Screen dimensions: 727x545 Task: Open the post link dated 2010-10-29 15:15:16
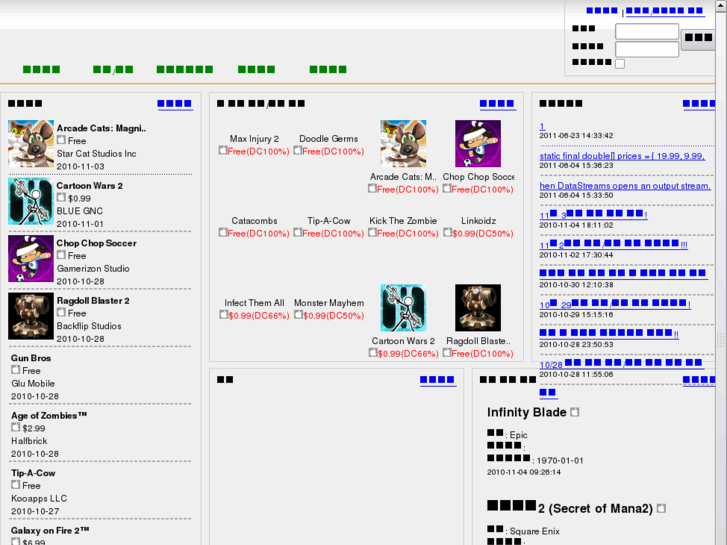click(x=615, y=304)
